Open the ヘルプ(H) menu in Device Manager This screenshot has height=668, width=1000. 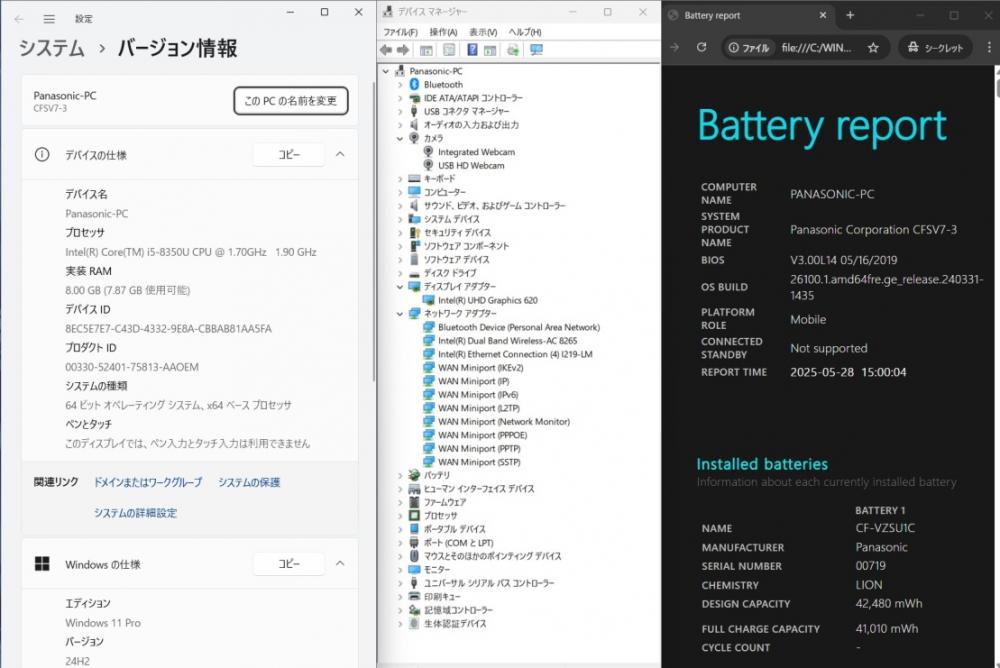click(525, 32)
